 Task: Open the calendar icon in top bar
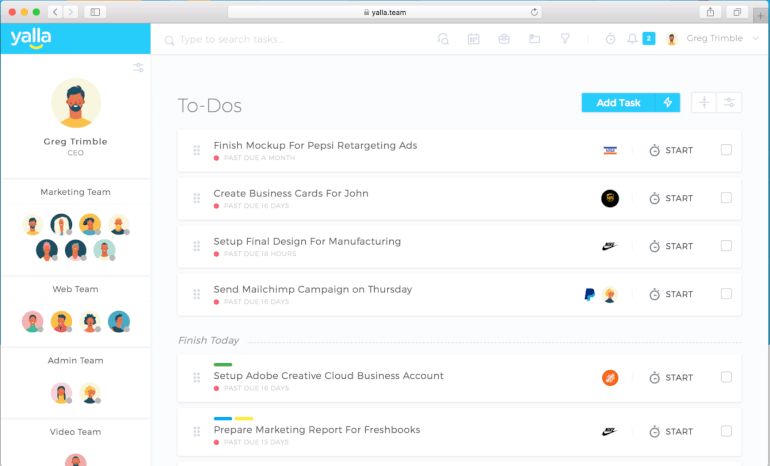[473, 39]
